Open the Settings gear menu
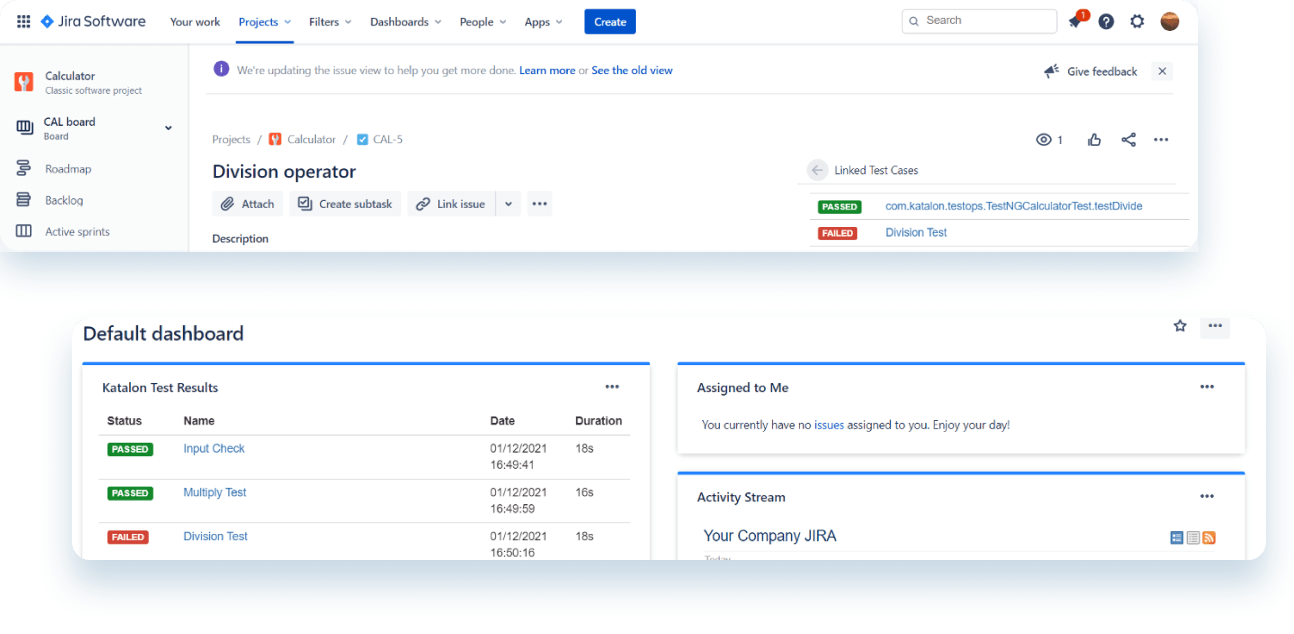1294x634 pixels. click(x=1137, y=21)
